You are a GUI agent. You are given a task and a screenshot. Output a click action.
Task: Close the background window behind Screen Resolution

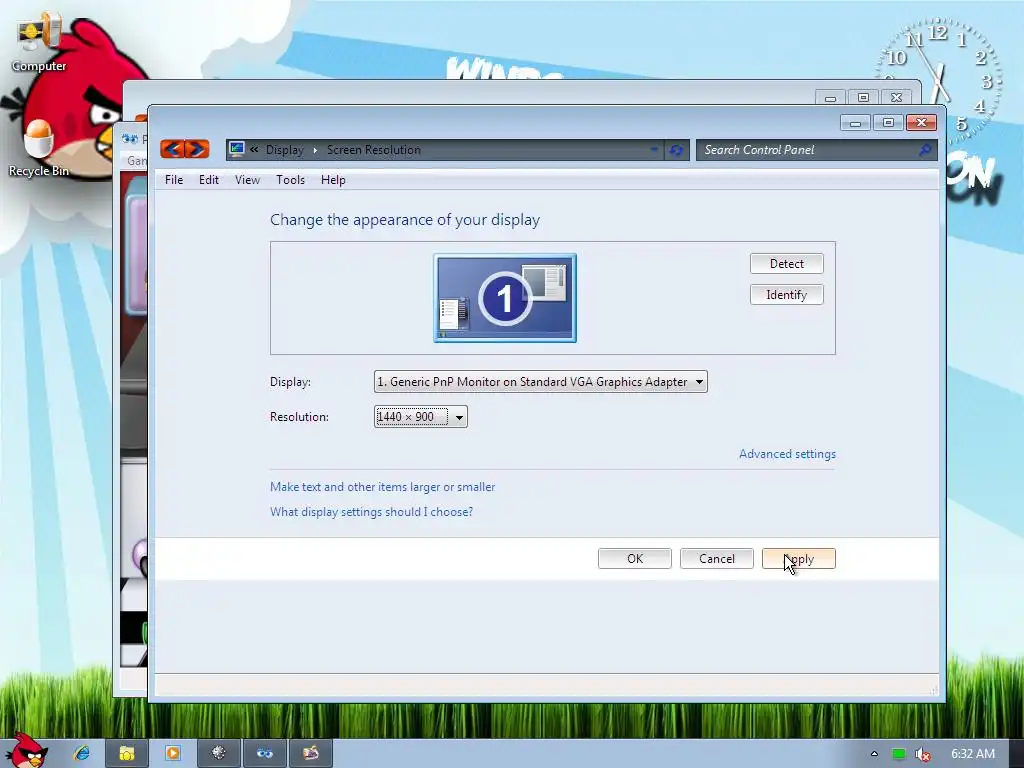[897, 98]
